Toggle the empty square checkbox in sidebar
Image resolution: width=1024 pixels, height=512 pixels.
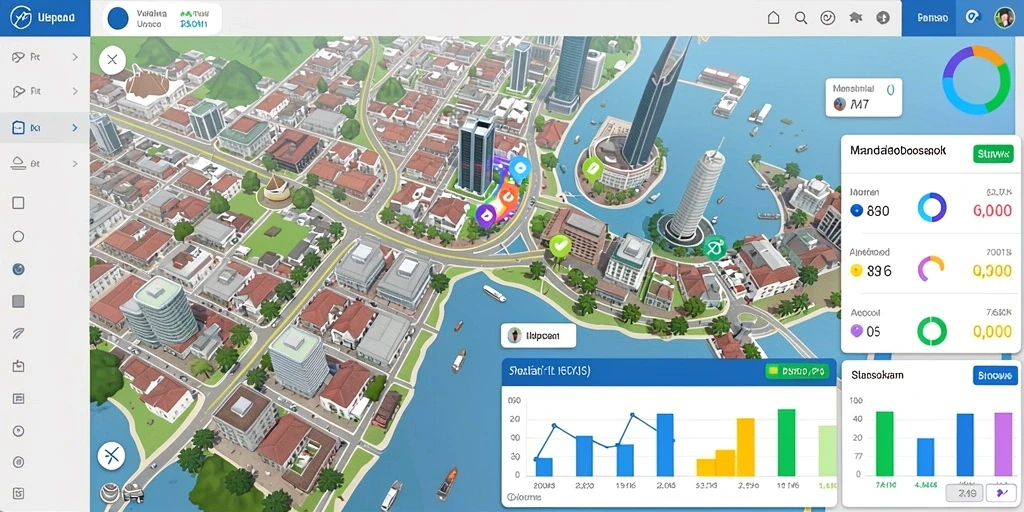(18, 203)
